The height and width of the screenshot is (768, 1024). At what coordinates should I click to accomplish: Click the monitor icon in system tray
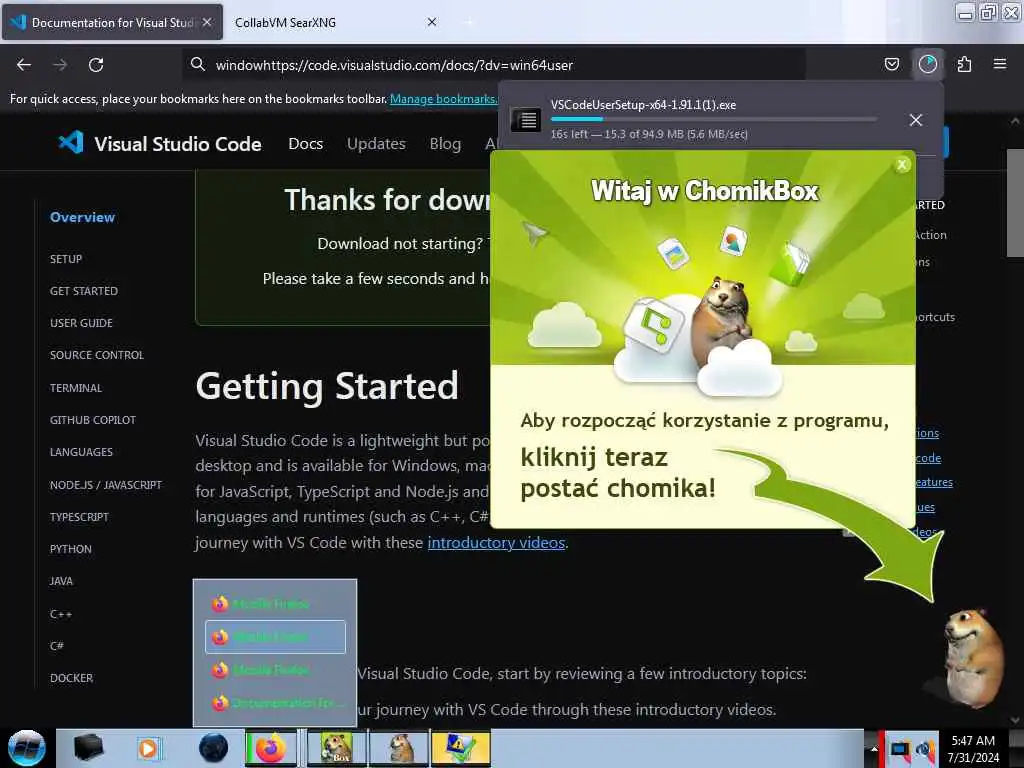(901, 749)
